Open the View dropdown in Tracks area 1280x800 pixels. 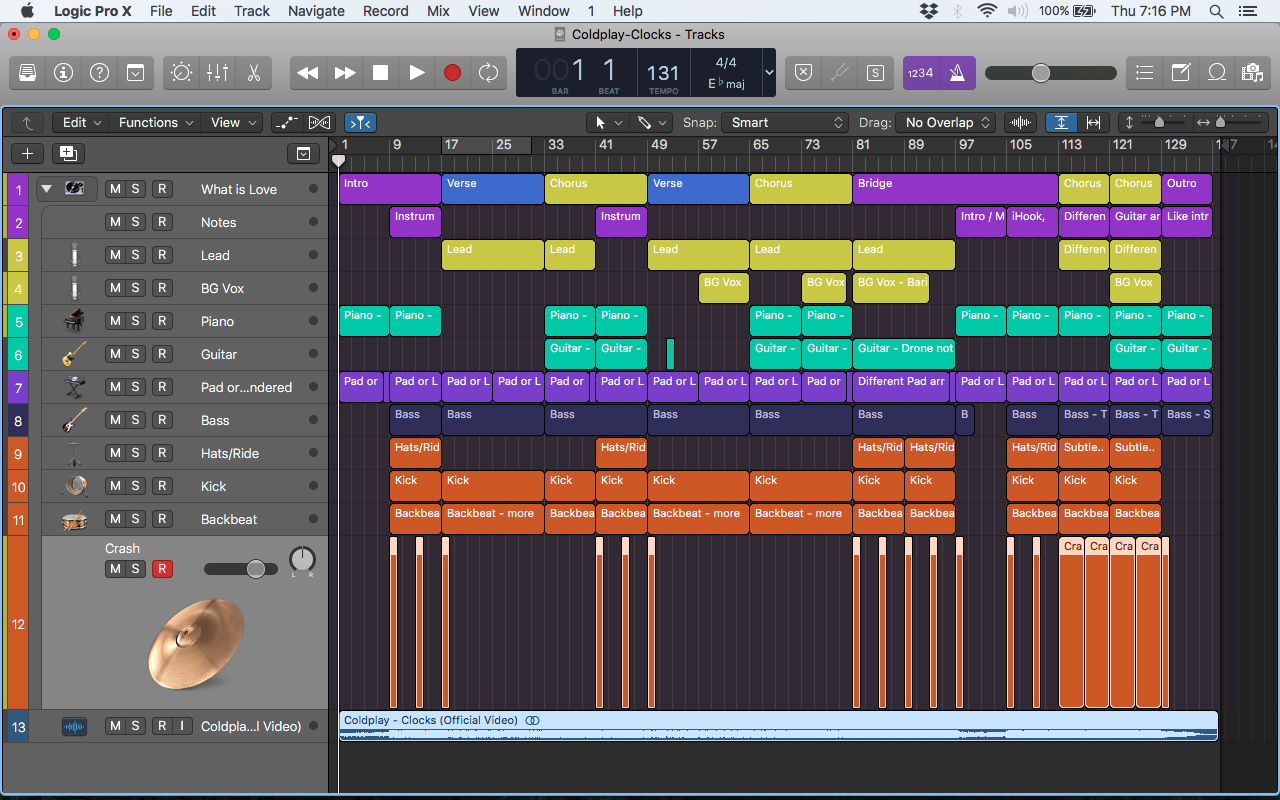pyautogui.click(x=233, y=122)
